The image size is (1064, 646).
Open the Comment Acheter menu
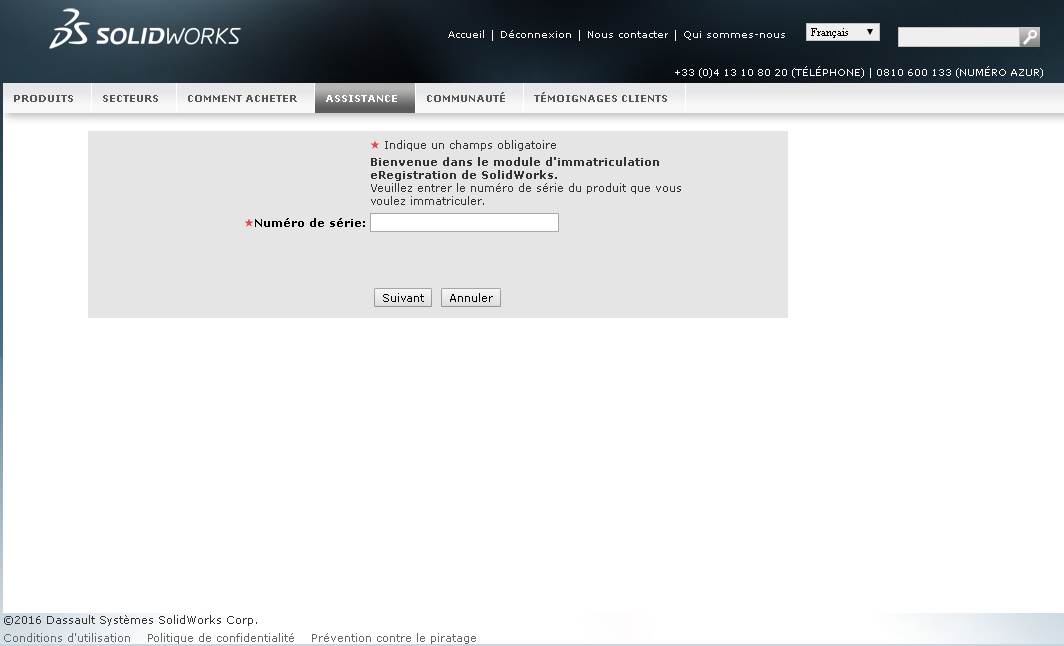click(242, 98)
